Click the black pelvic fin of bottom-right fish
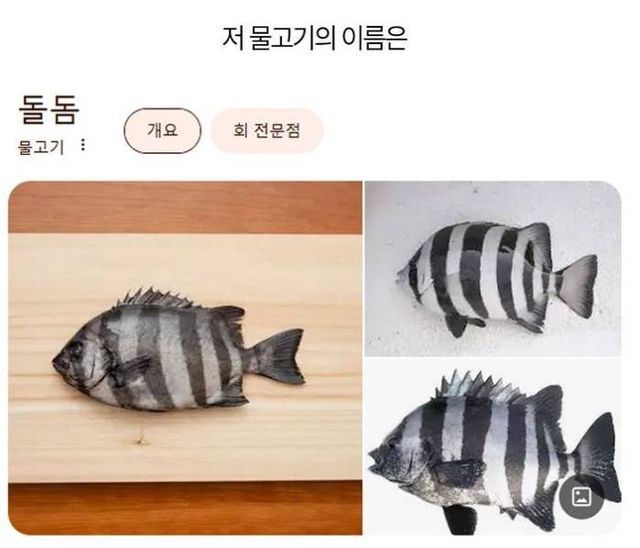This screenshot has width=640, height=548. pos(460,519)
